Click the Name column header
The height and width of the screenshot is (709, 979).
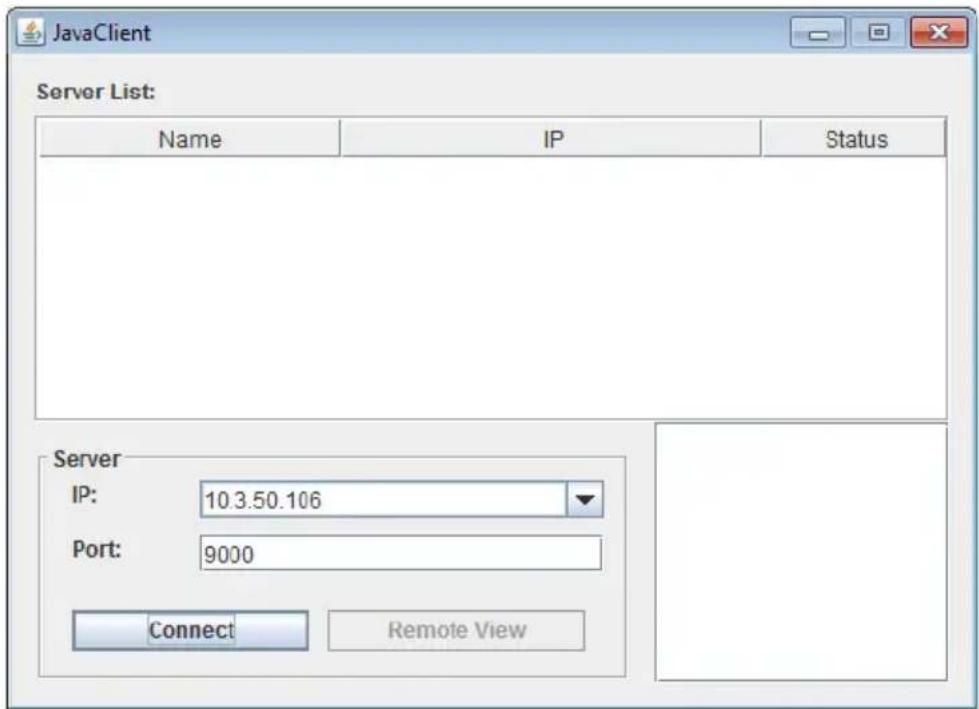coord(189,139)
